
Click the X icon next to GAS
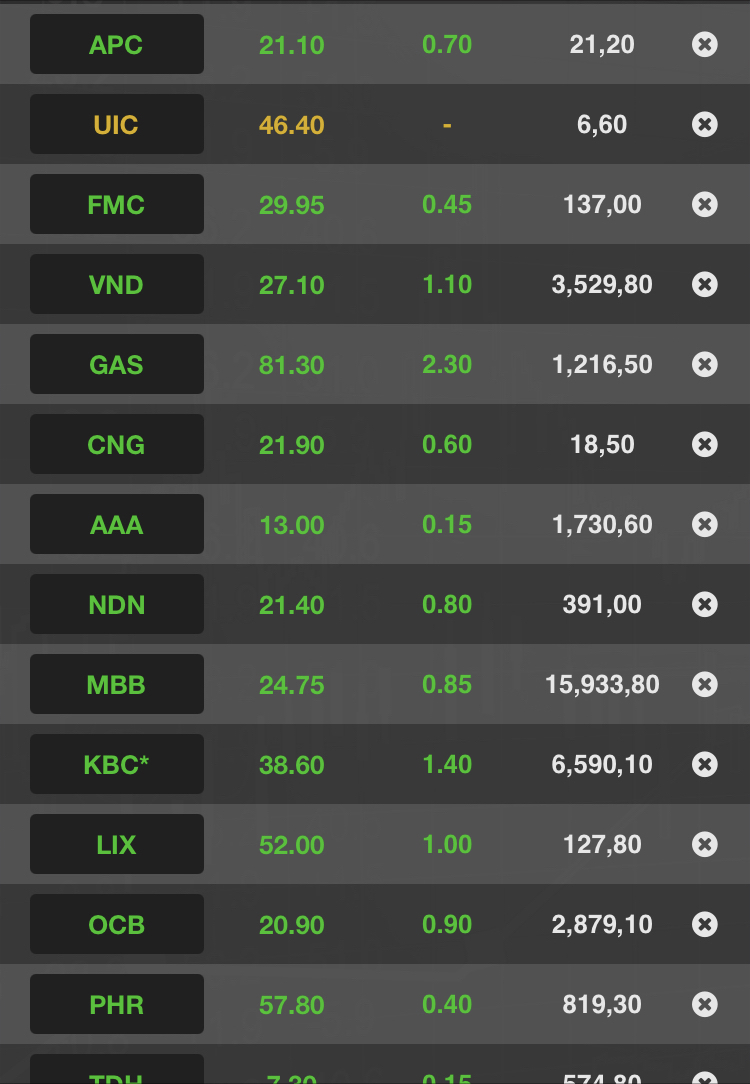704,364
